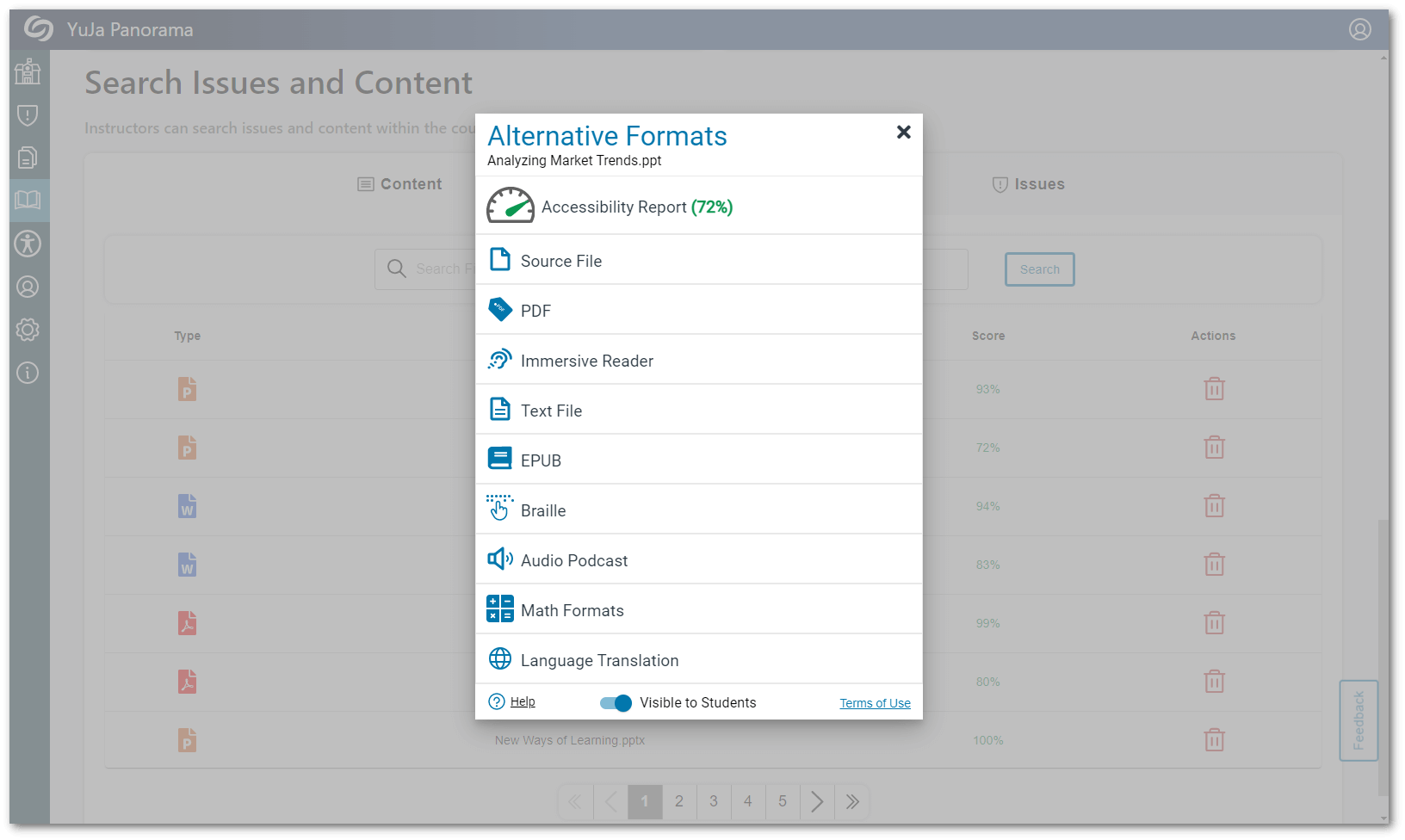
Task: Click the Audio Podcast speaker icon
Action: click(x=499, y=559)
